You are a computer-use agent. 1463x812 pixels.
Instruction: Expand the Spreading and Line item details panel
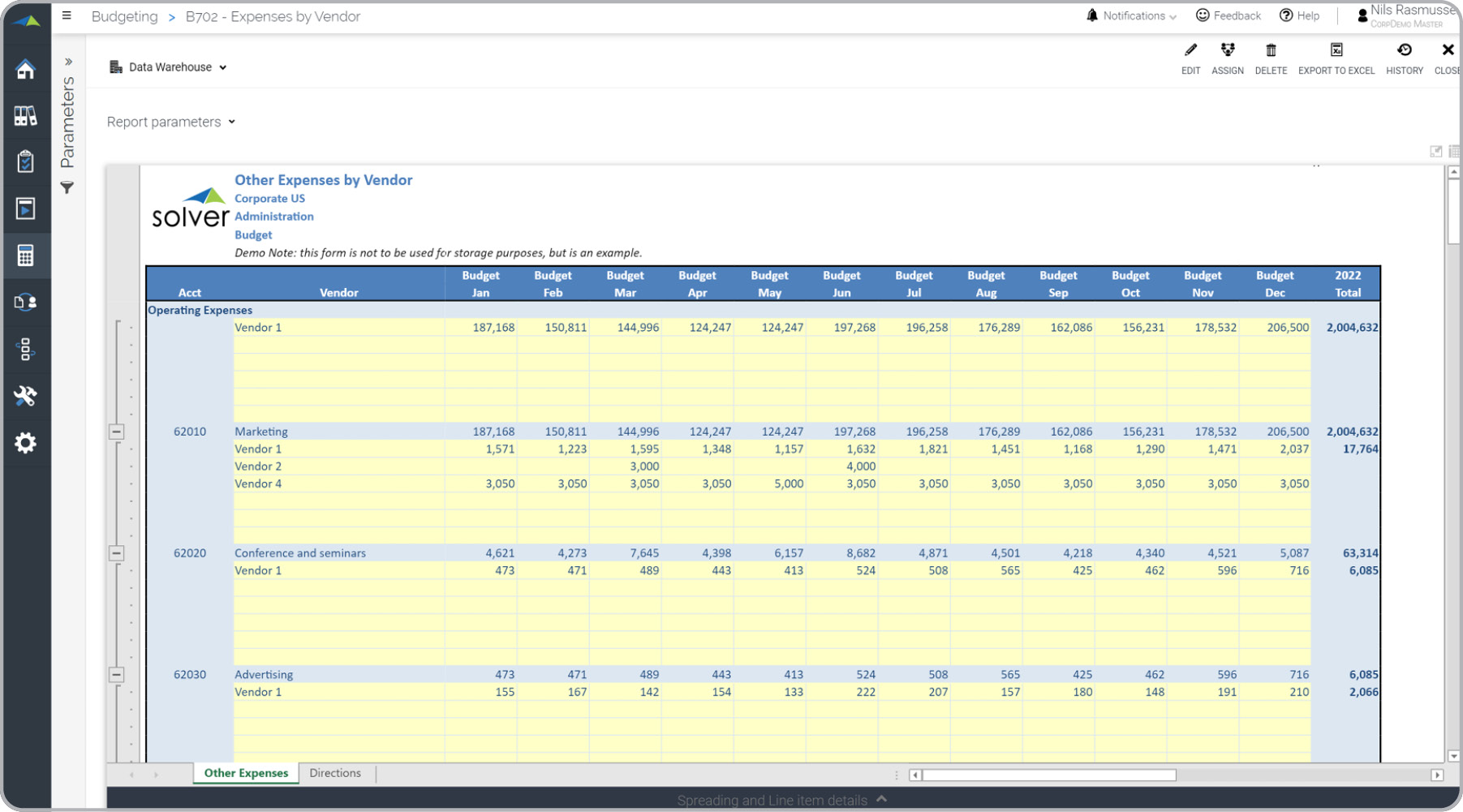pyautogui.click(x=781, y=800)
